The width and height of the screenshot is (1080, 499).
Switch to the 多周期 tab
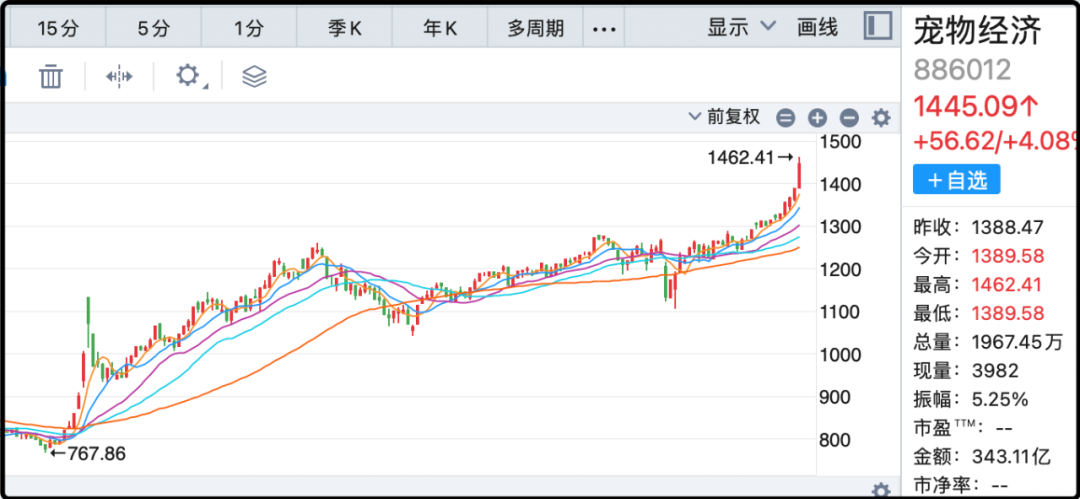click(x=535, y=29)
